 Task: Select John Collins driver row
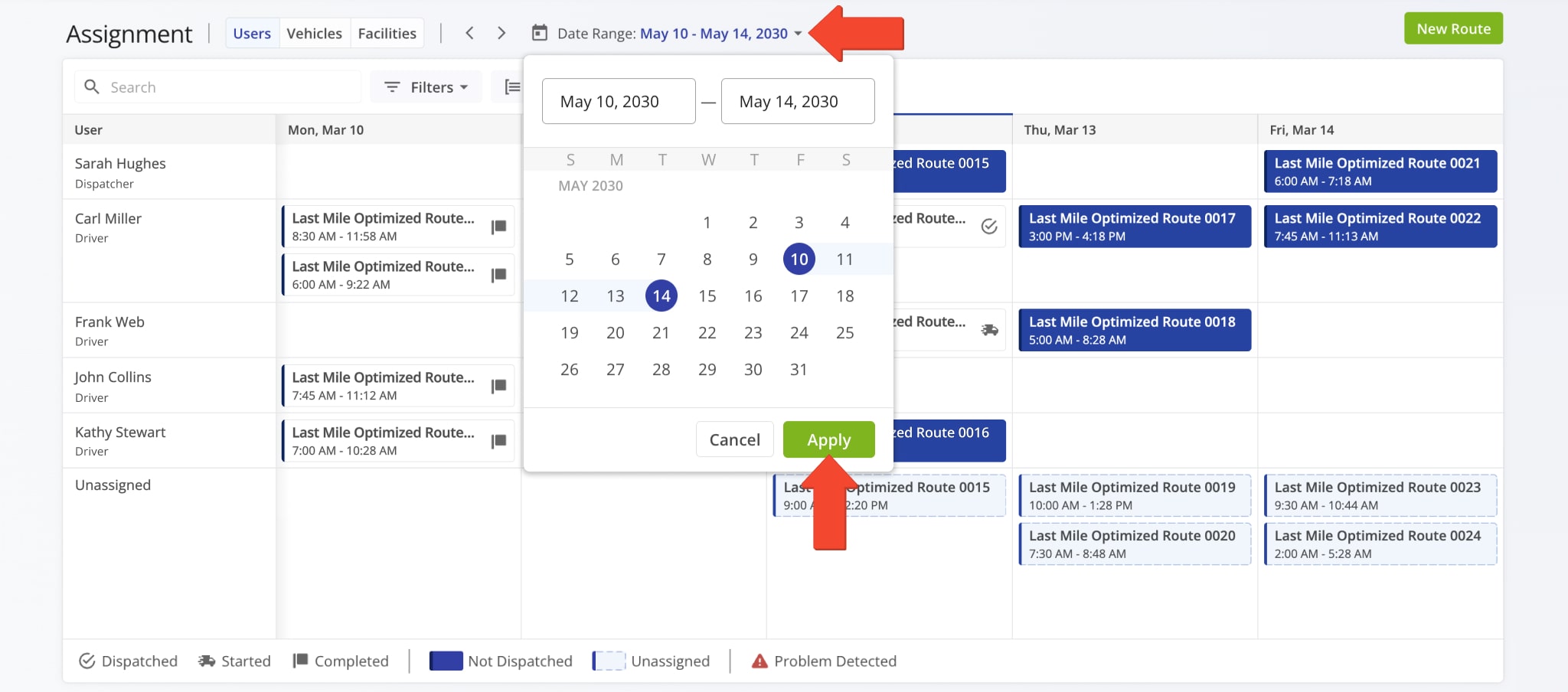169,386
